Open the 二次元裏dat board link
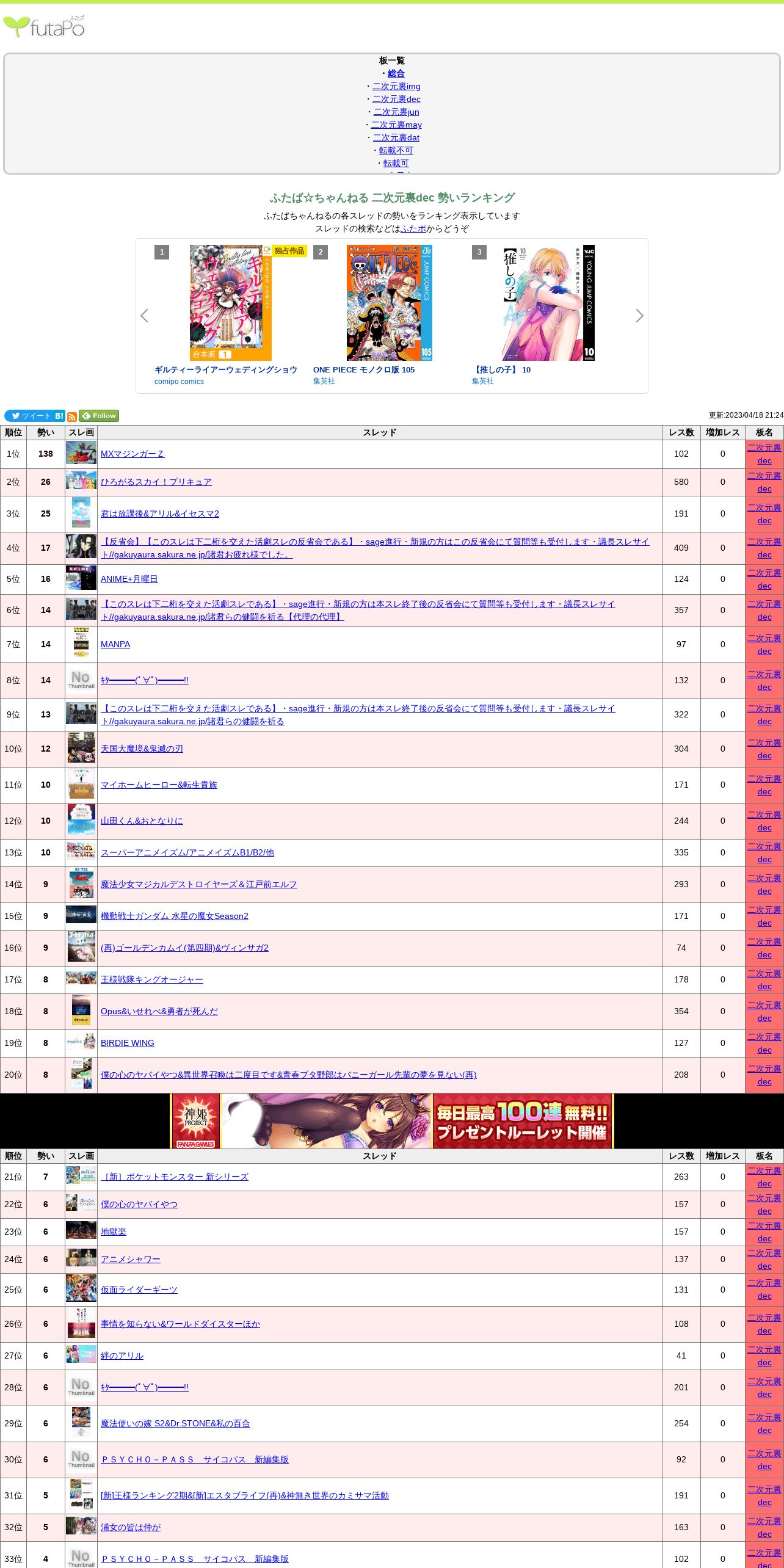The height and width of the screenshot is (1568, 784). pos(396,137)
